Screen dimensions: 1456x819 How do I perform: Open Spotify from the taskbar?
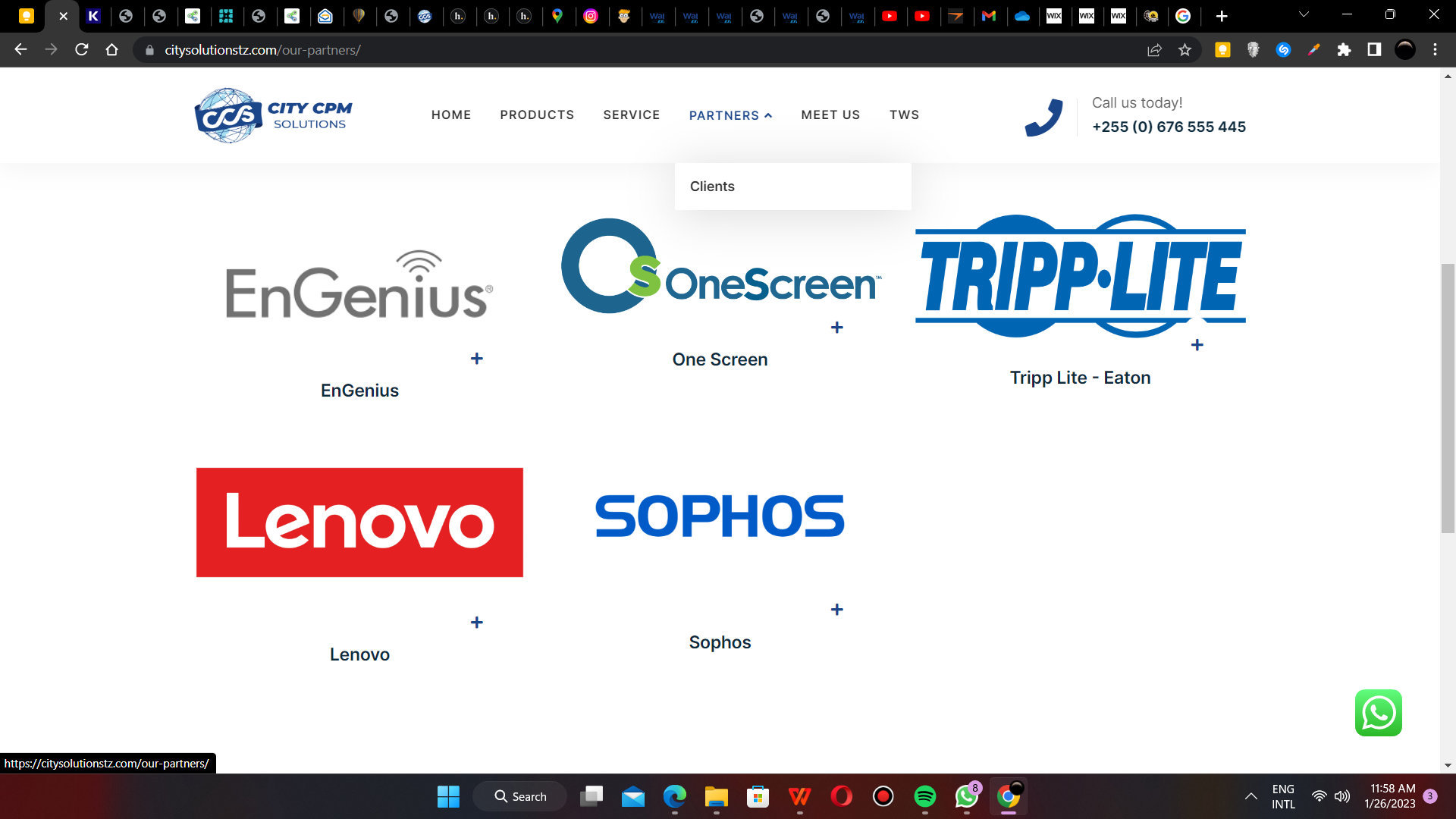(x=924, y=796)
